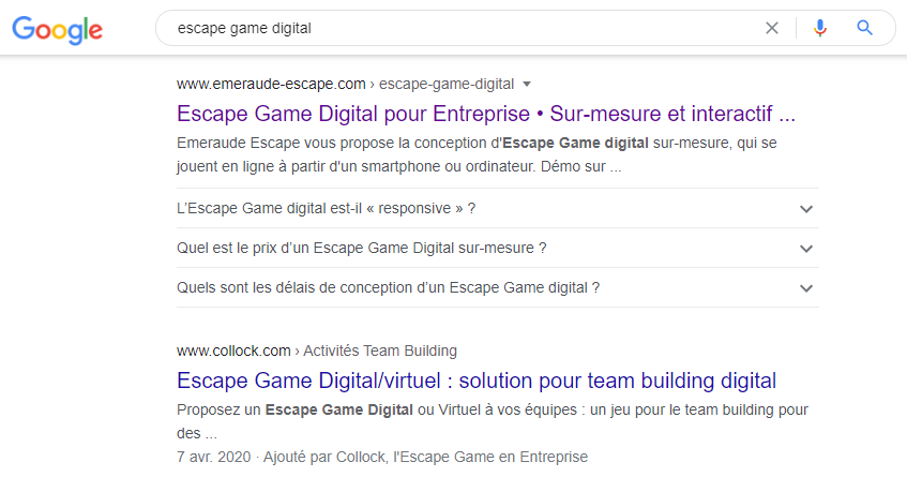908x492 pixels.
Task: Open the dropdown arrow beside the emeraude-escape URL
Action: pos(527,83)
